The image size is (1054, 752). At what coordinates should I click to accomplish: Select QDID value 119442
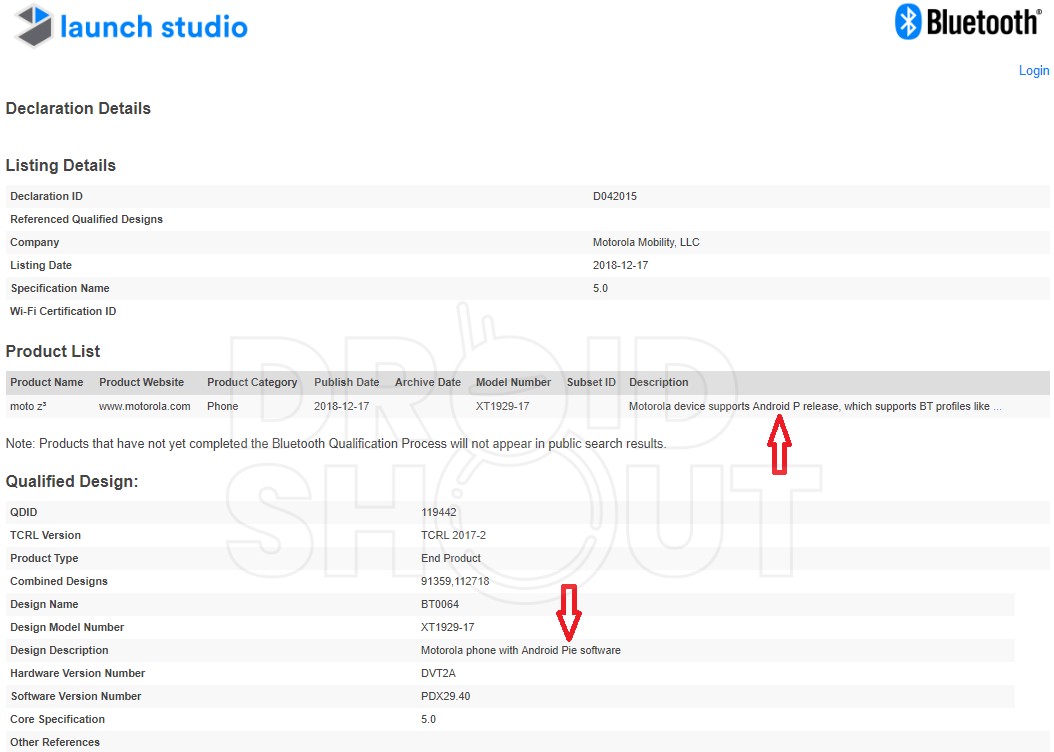pyautogui.click(x=438, y=512)
